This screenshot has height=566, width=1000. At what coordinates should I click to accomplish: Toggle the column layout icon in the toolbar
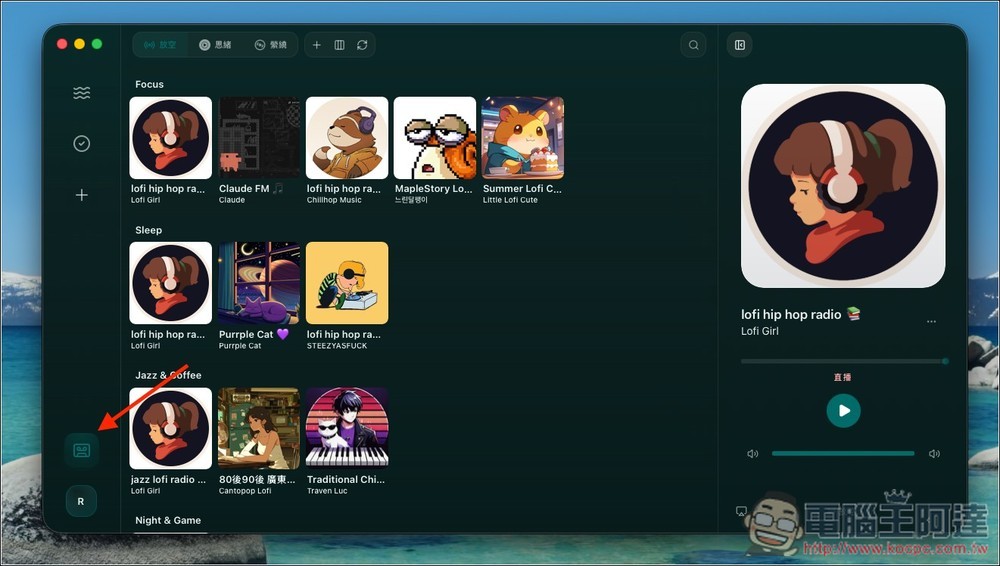pos(339,45)
